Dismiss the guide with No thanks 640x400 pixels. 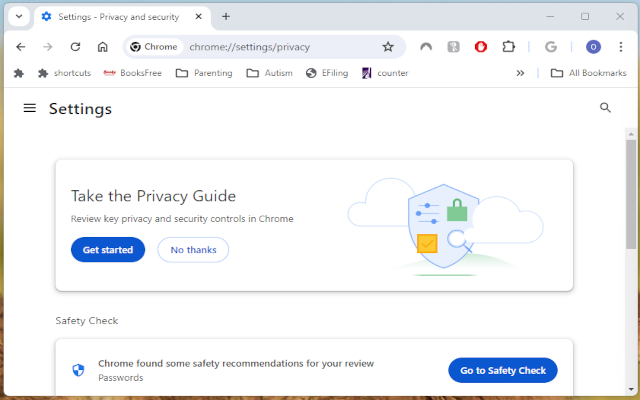coord(193,250)
